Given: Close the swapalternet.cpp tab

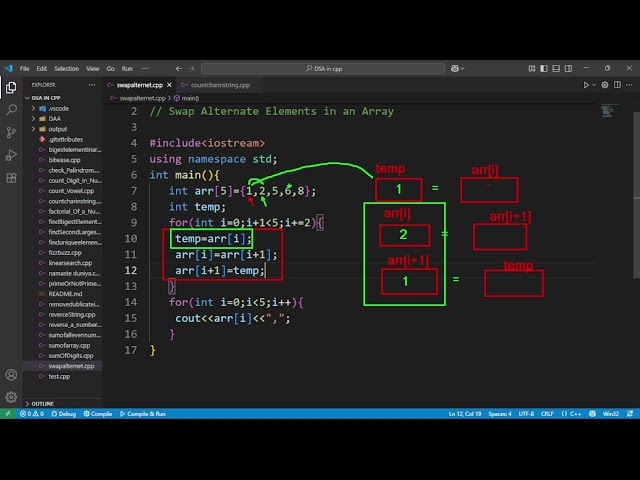Looking at the screenshot, I should click(169, 85).
